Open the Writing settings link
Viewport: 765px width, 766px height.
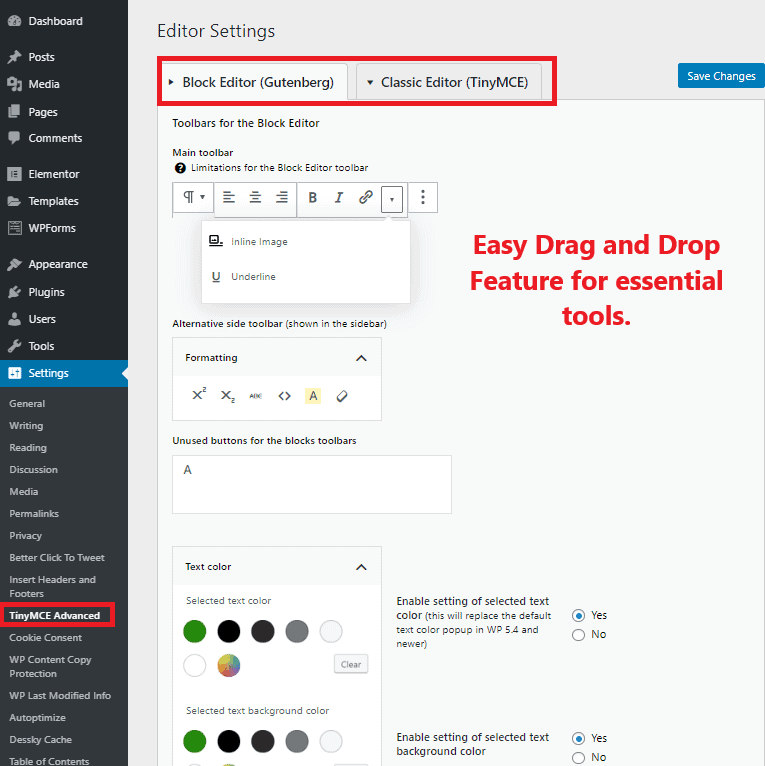pyautogui.click(x=26, y=426)
